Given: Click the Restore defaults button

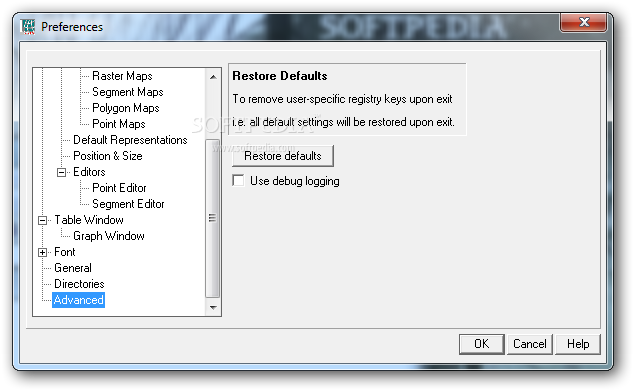Looking at the screenshot, I should (x=283, y=156).
